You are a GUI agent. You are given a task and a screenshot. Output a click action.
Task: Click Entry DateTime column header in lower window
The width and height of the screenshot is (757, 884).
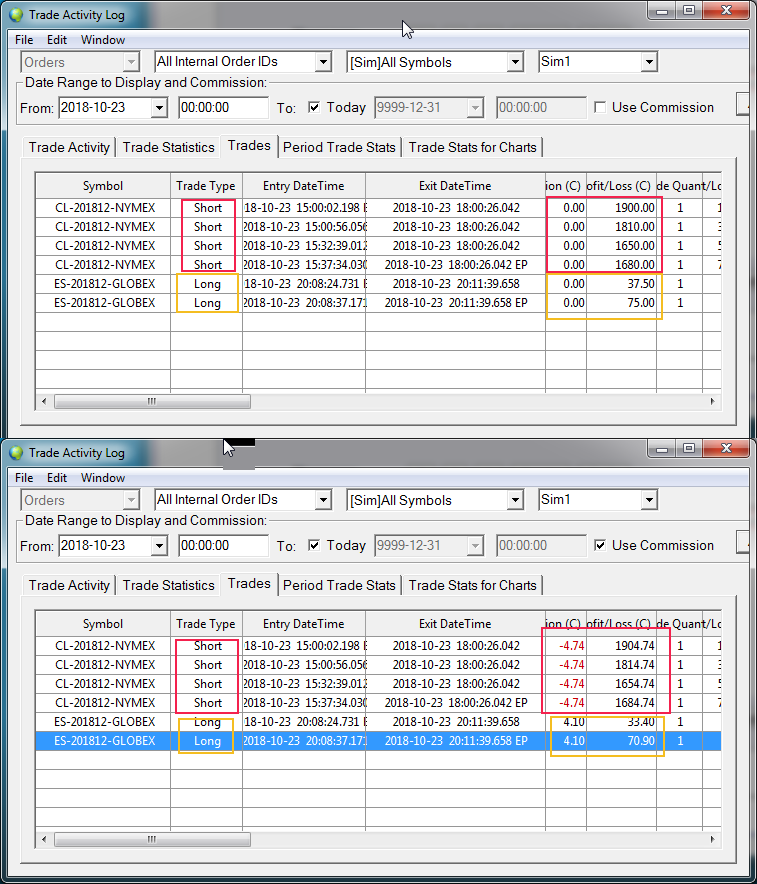(304, 624)
